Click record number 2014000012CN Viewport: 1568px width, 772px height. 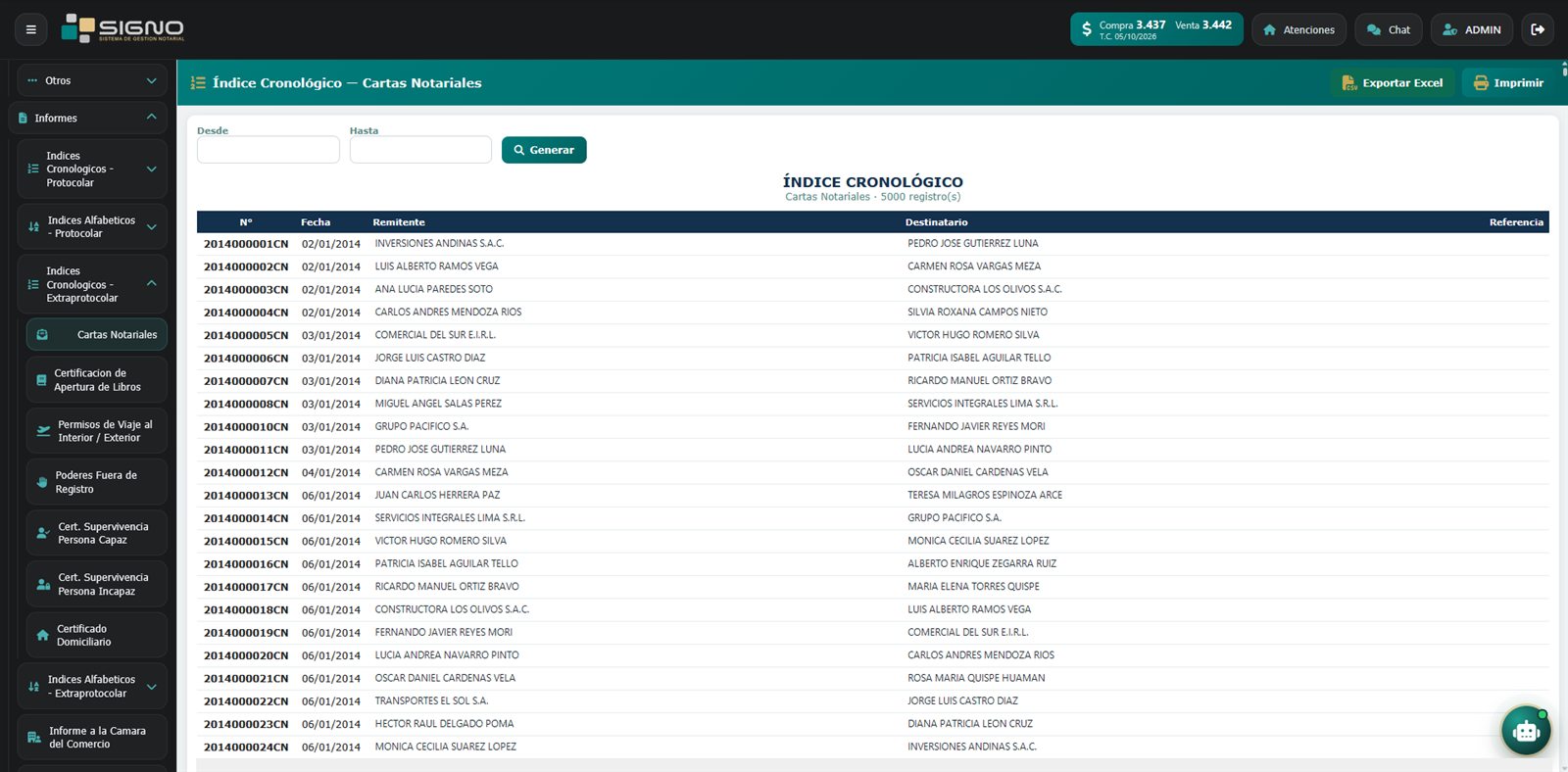[246, 472]
